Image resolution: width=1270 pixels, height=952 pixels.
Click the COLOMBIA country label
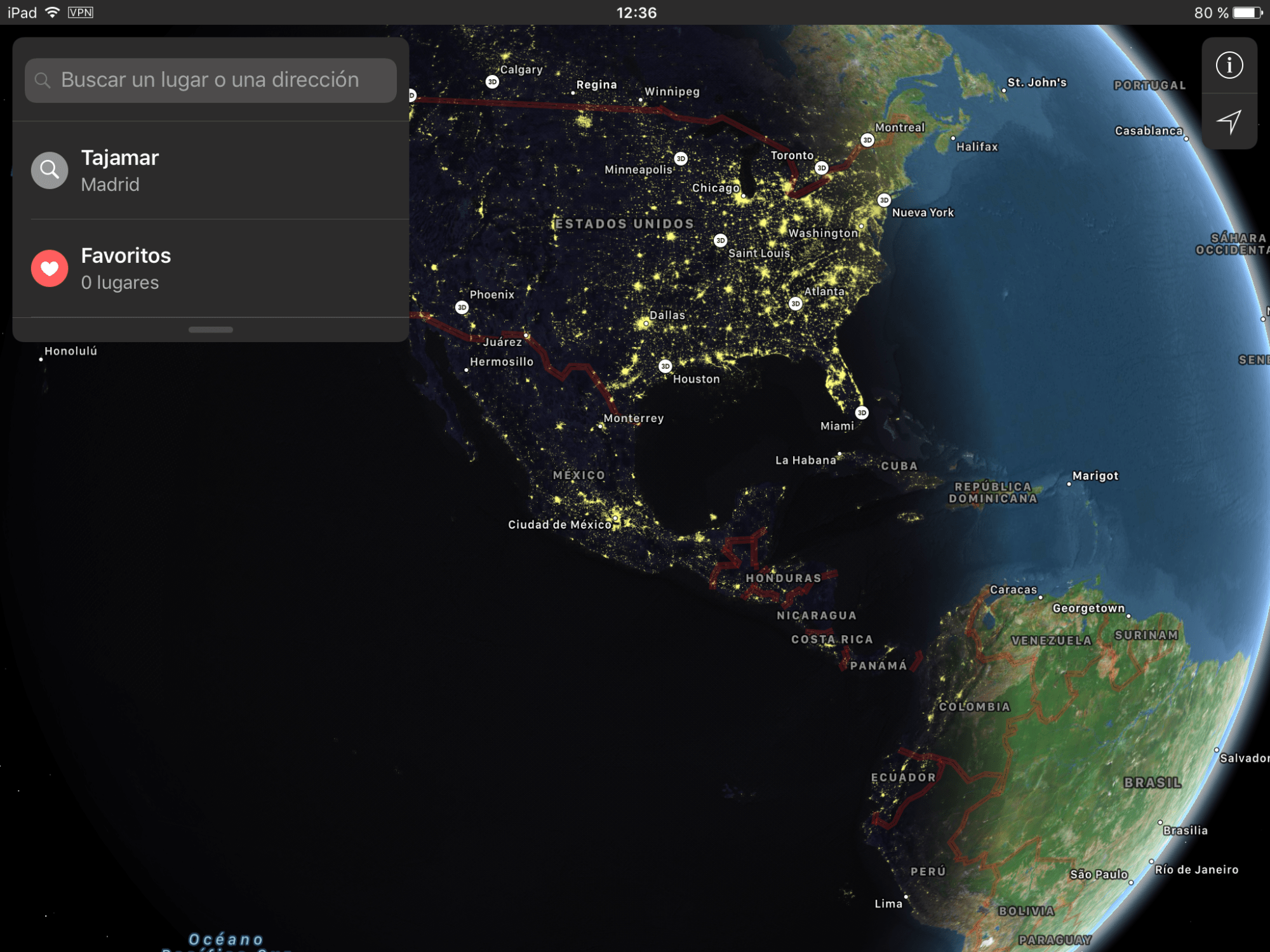[974, 707]
